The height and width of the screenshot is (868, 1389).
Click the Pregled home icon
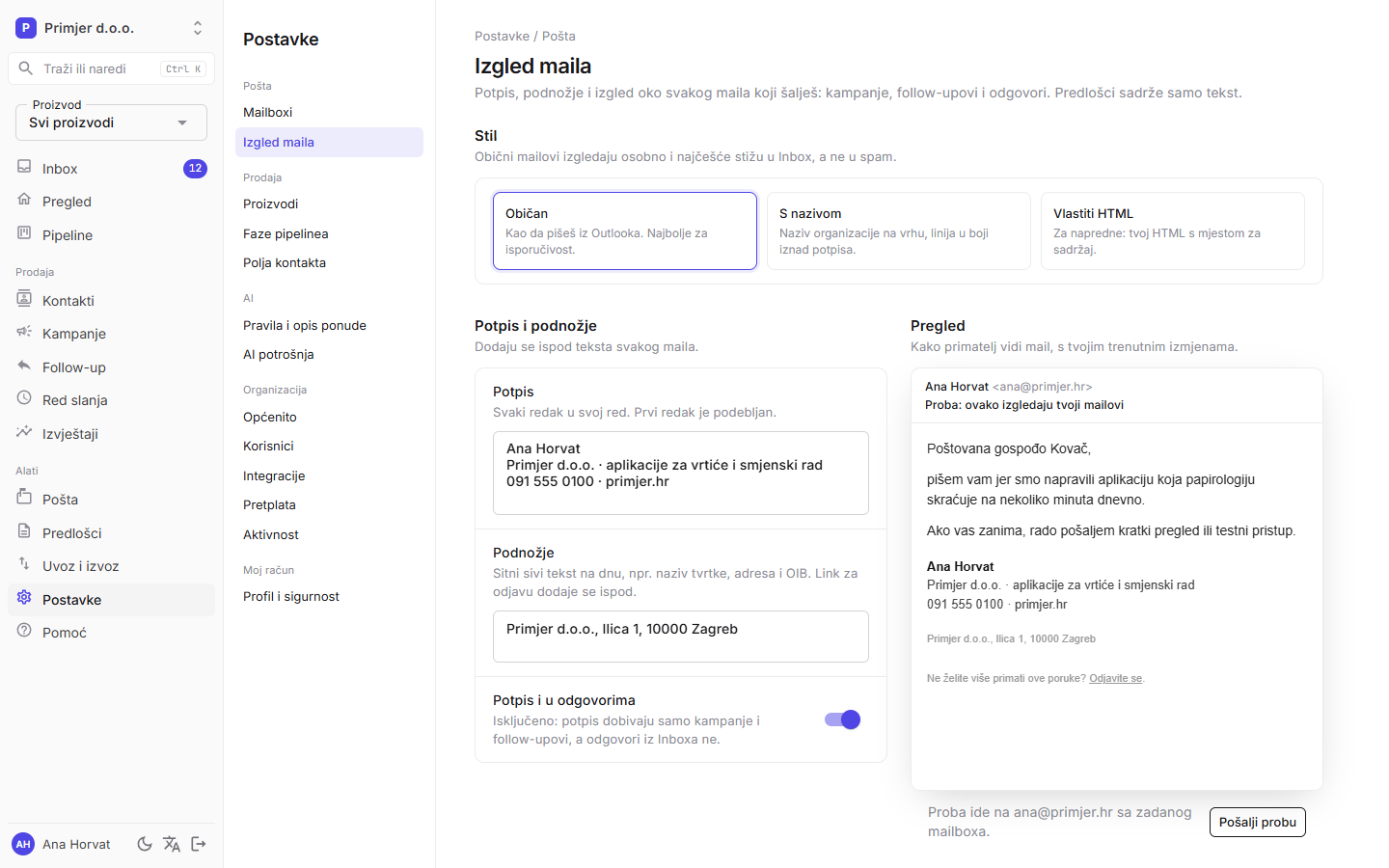pos(24,200)
